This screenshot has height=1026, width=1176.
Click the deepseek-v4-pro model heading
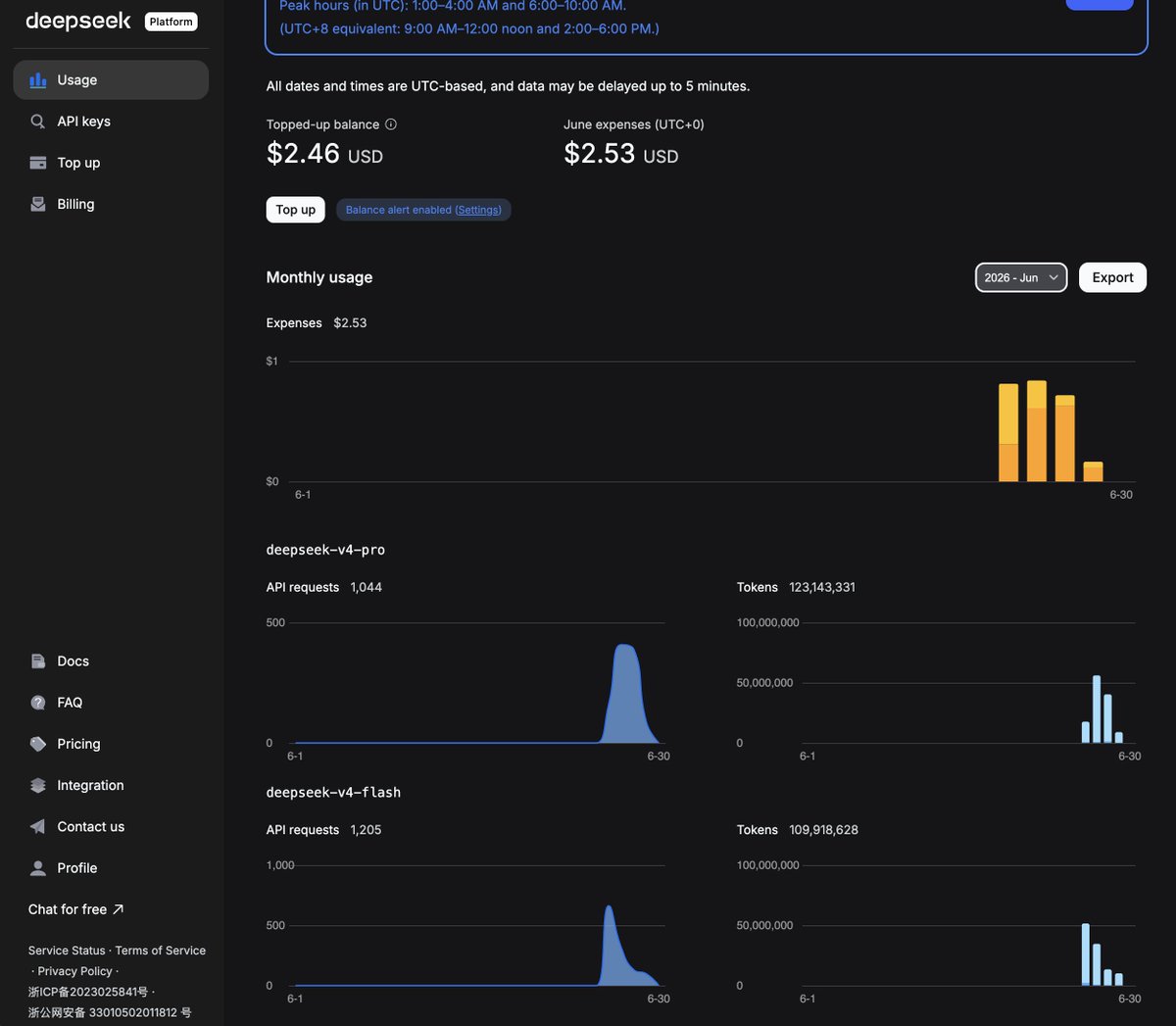tap(325, 550)
